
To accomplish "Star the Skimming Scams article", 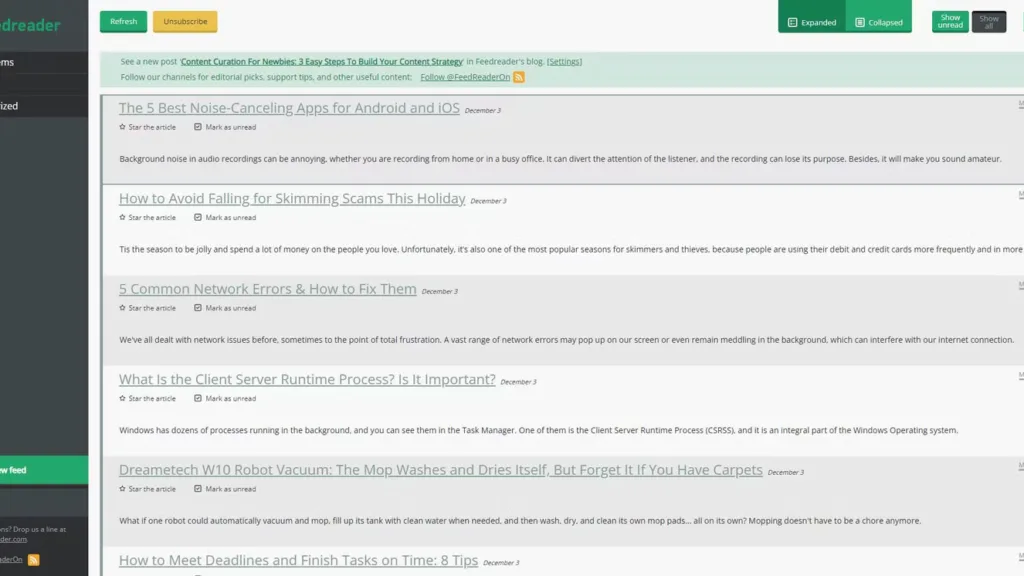I will (148, 217).
